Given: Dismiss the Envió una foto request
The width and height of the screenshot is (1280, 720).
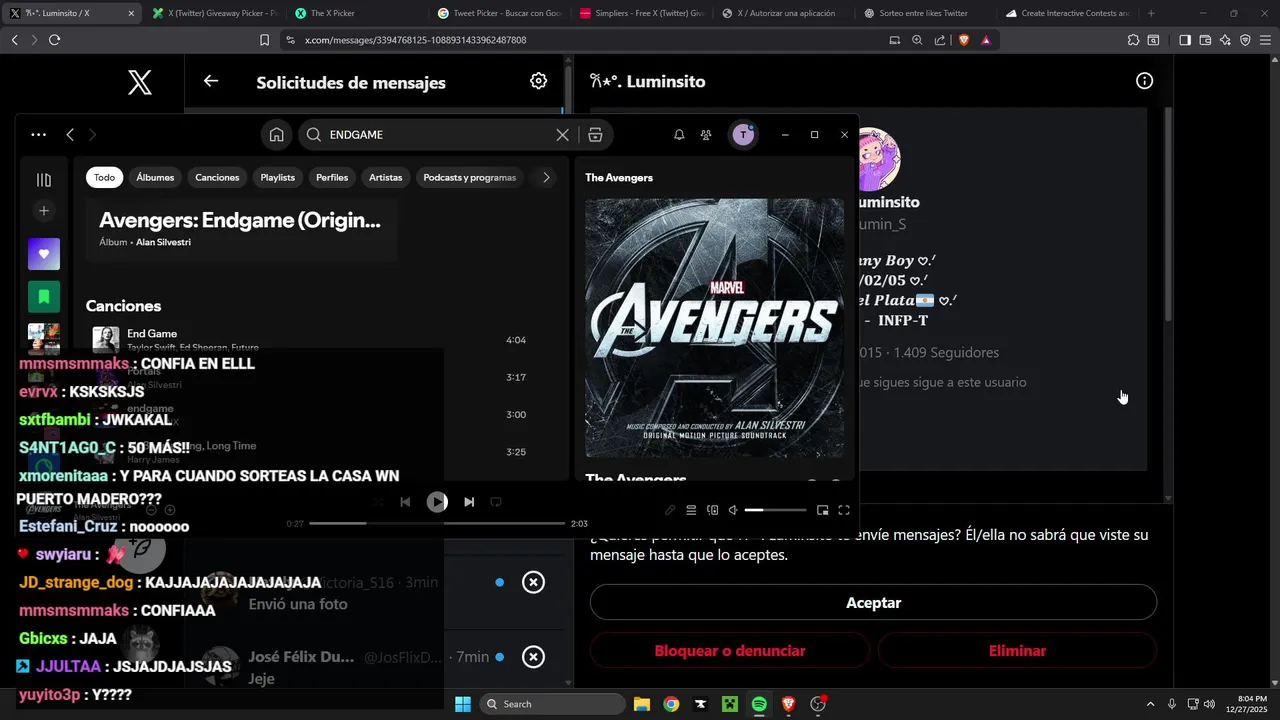Looking at the screenshot, I should click(534, 582).
